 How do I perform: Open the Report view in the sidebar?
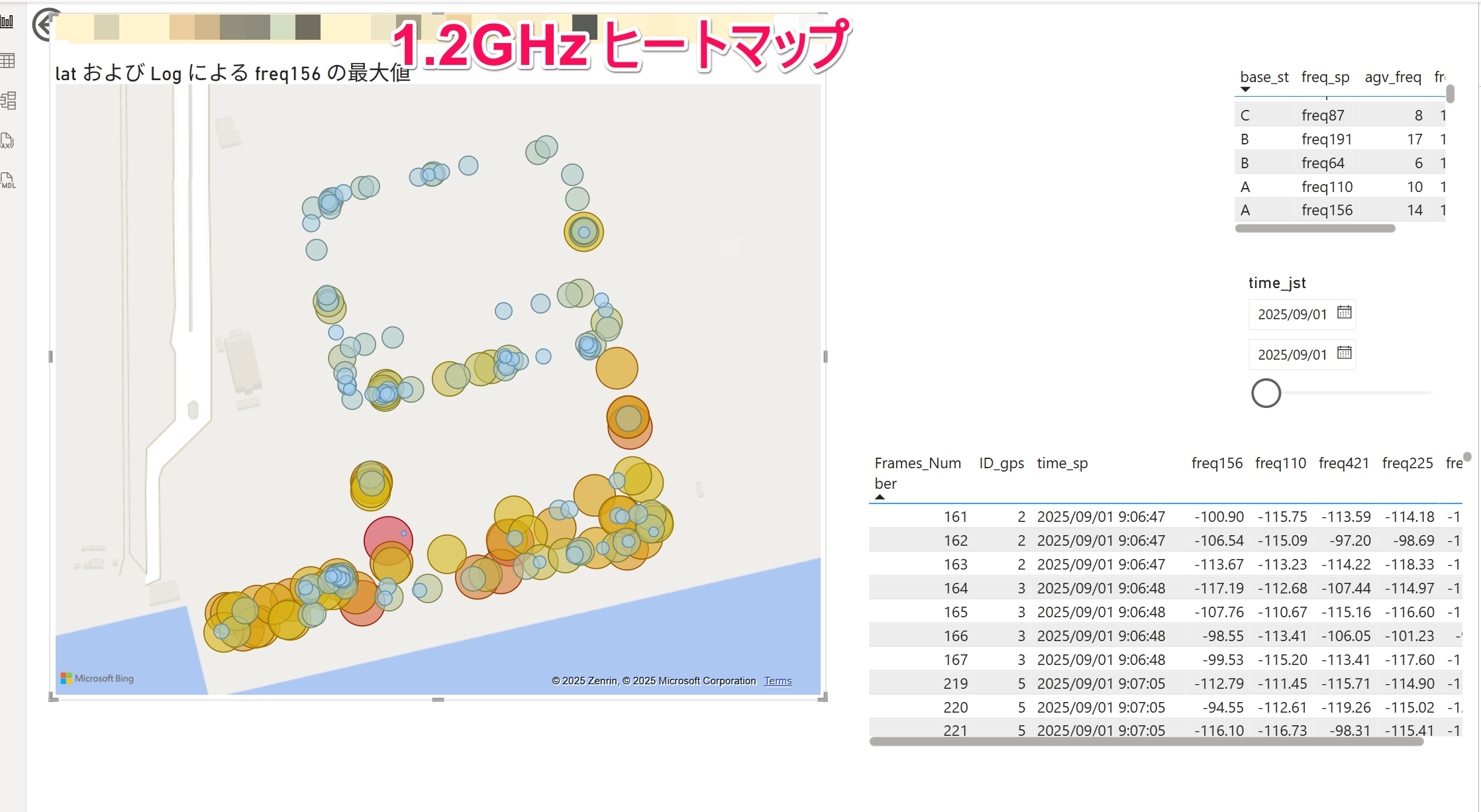pos(7,21)
